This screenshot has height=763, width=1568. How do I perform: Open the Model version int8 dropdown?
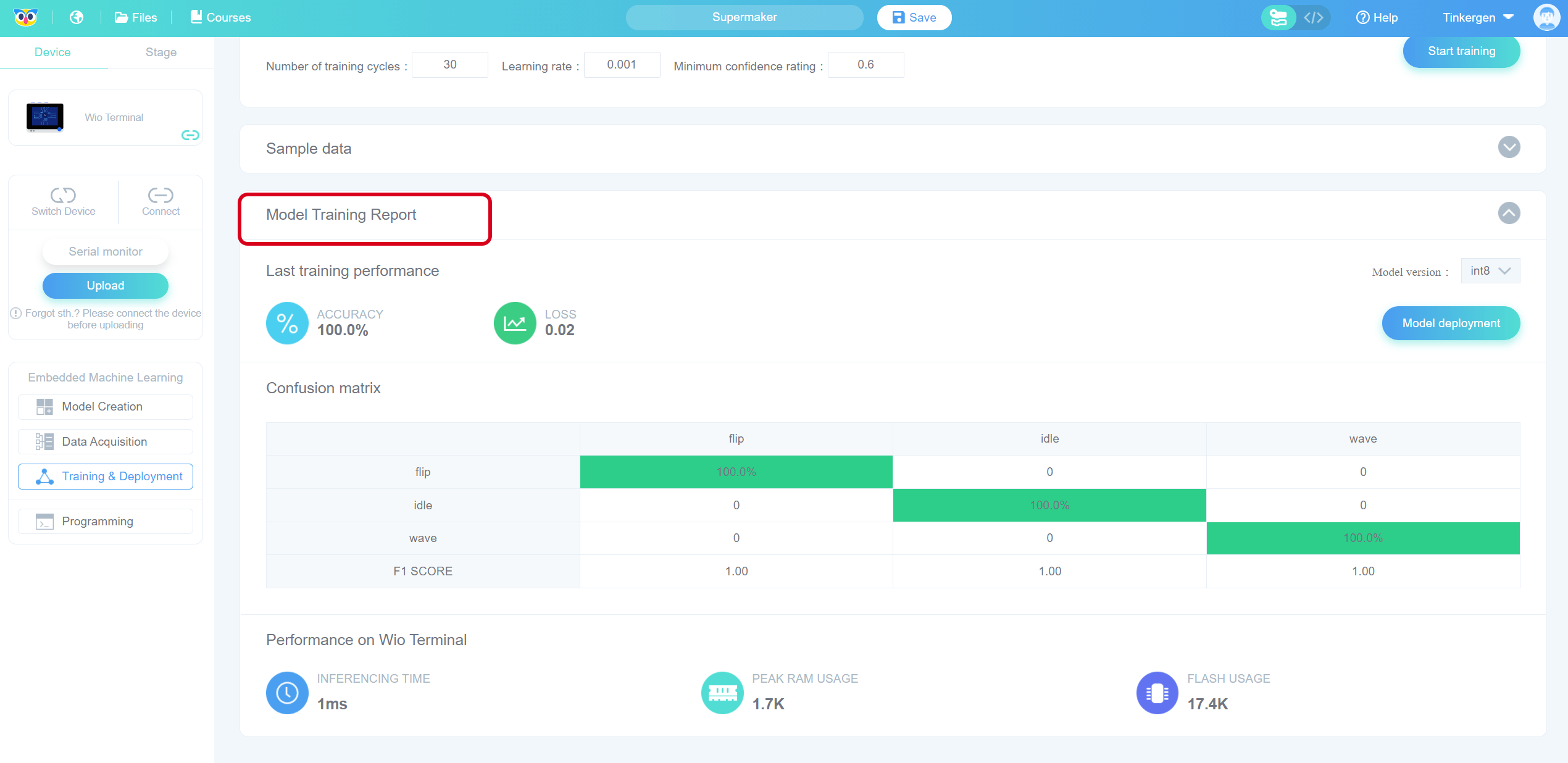tap(1490, 271)
